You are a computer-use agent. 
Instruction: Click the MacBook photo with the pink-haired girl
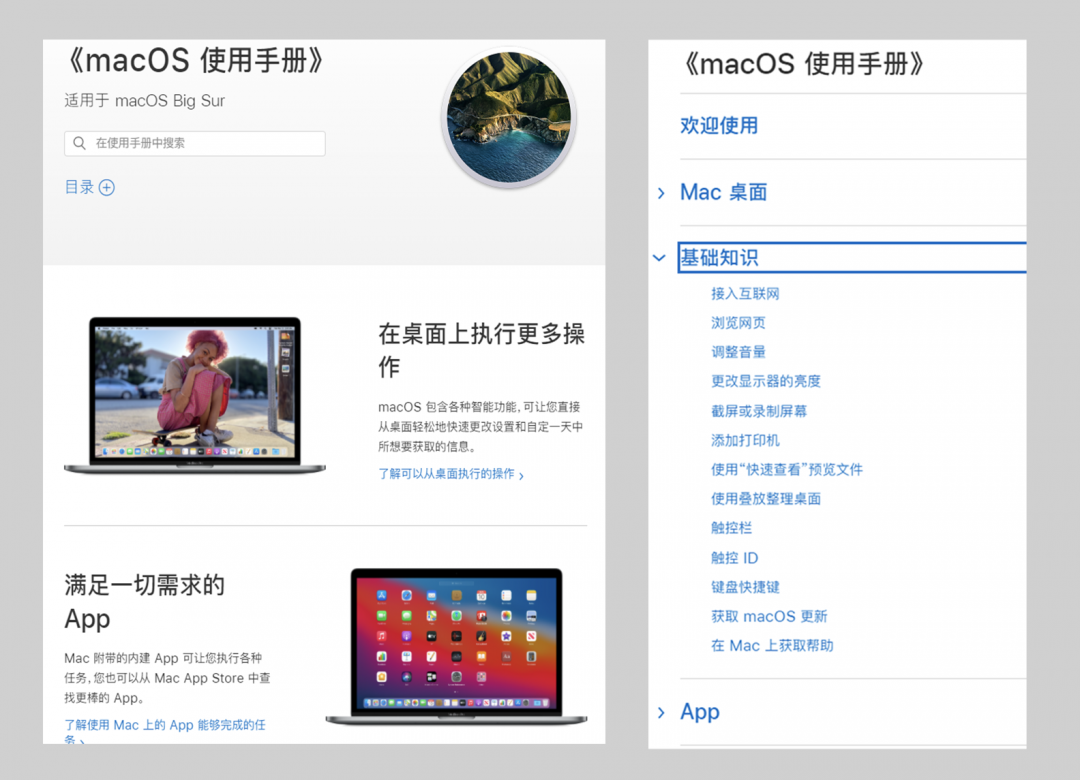click(x=195, y=396)
